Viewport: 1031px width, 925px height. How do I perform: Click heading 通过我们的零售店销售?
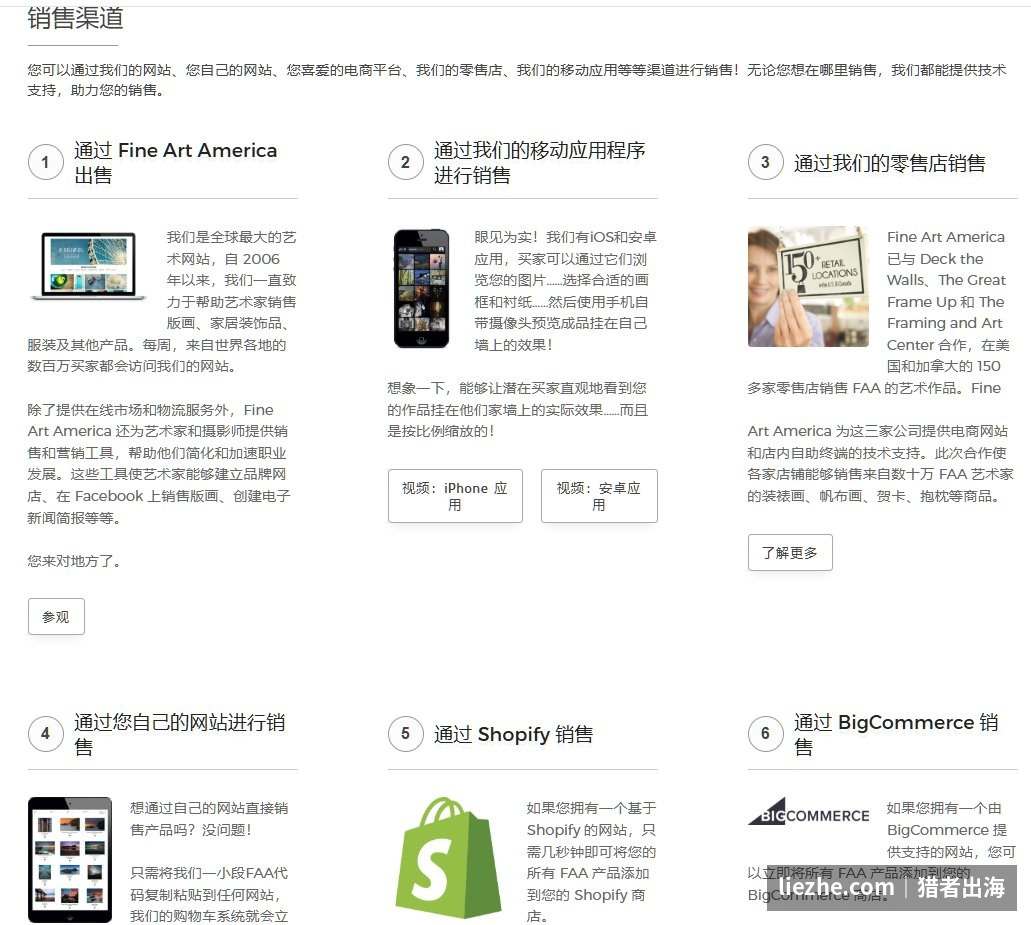click(890, 162)
